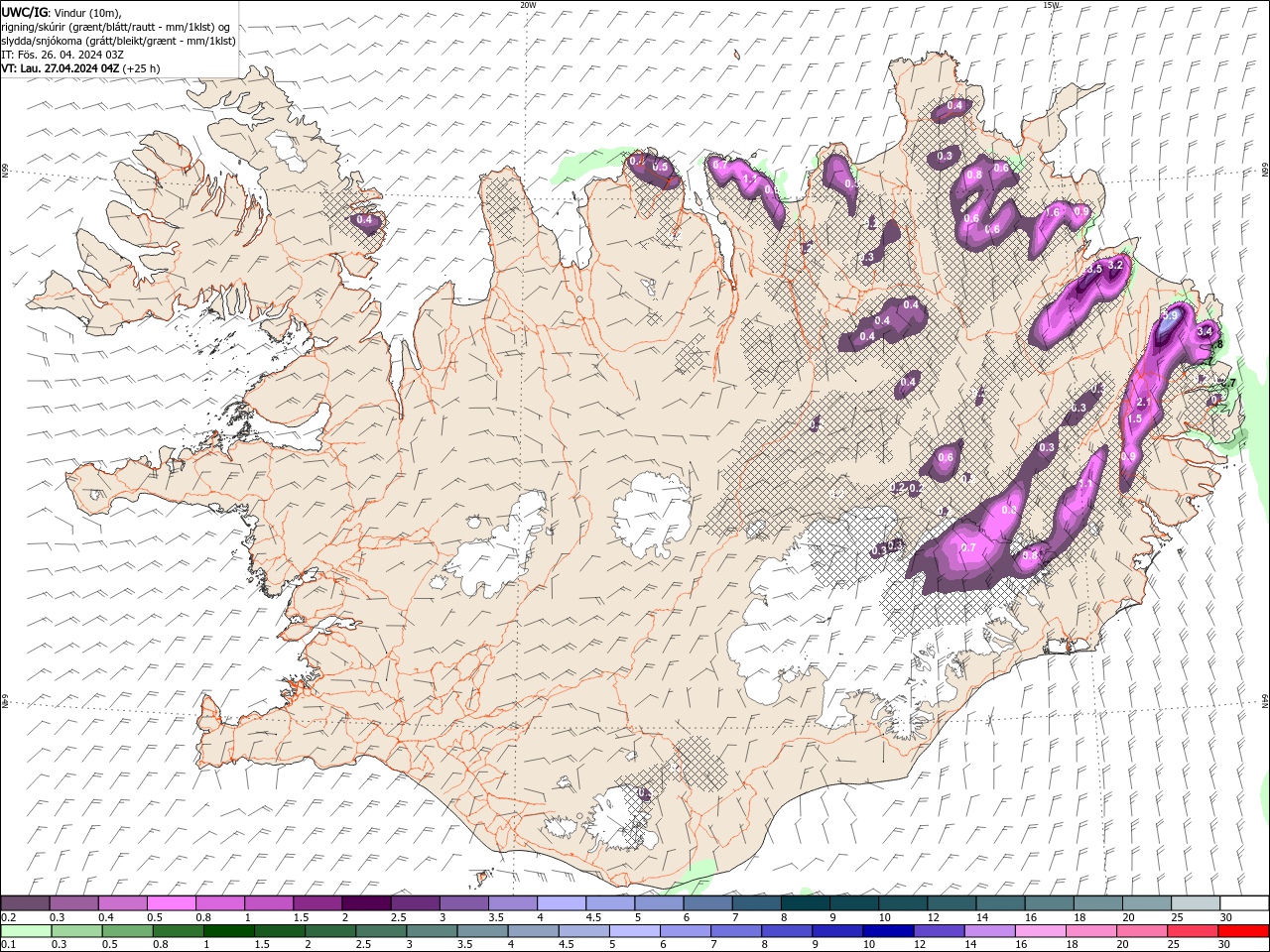Viewport: 1270px width, 952px height.
Task: Click the bright red rain swatch at 30
Action: click(1244, 931)
